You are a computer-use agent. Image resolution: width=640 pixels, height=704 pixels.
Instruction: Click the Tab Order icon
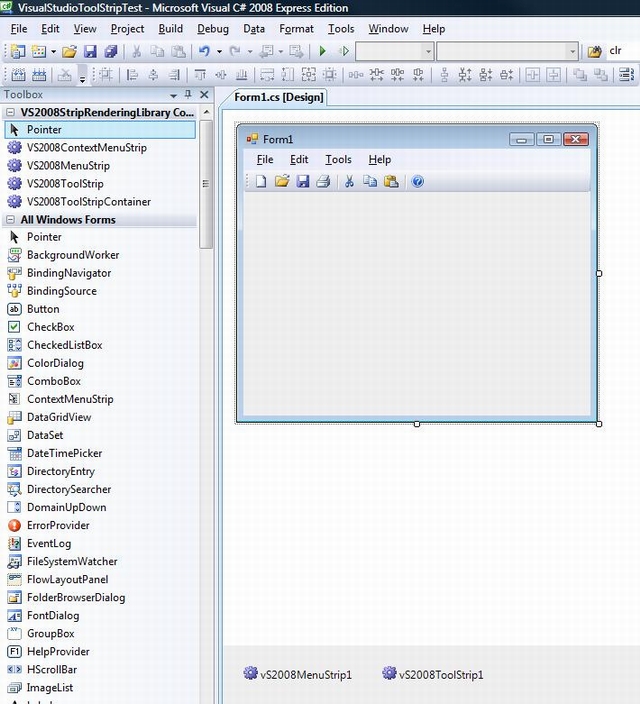click(x=627, y=75)
